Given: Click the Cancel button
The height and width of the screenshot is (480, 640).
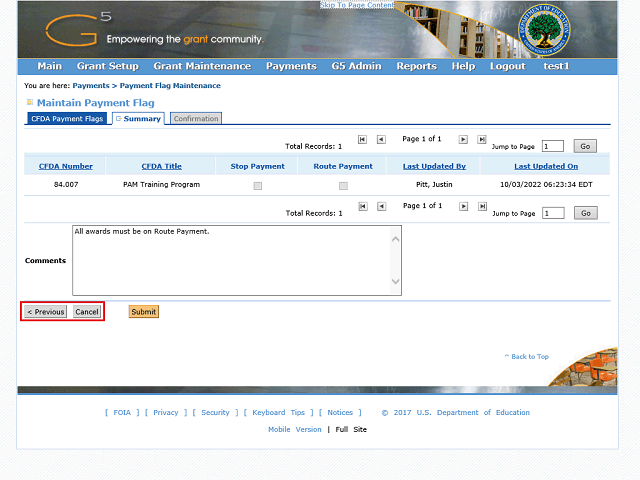Looking at the screenshot, I should 87,312.
